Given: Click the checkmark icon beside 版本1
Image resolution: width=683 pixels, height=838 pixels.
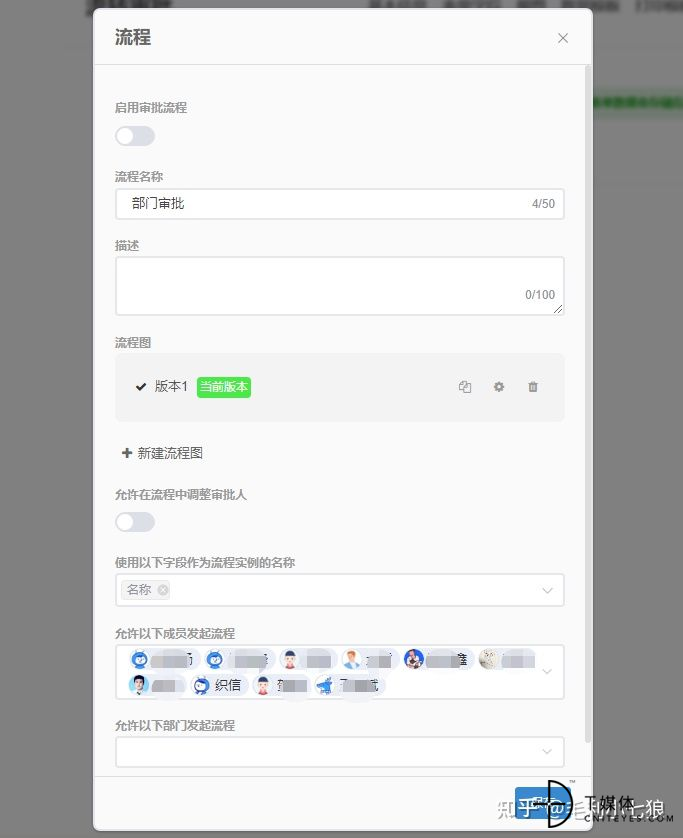Looking at the screenshot, I should tap(141, 386).
